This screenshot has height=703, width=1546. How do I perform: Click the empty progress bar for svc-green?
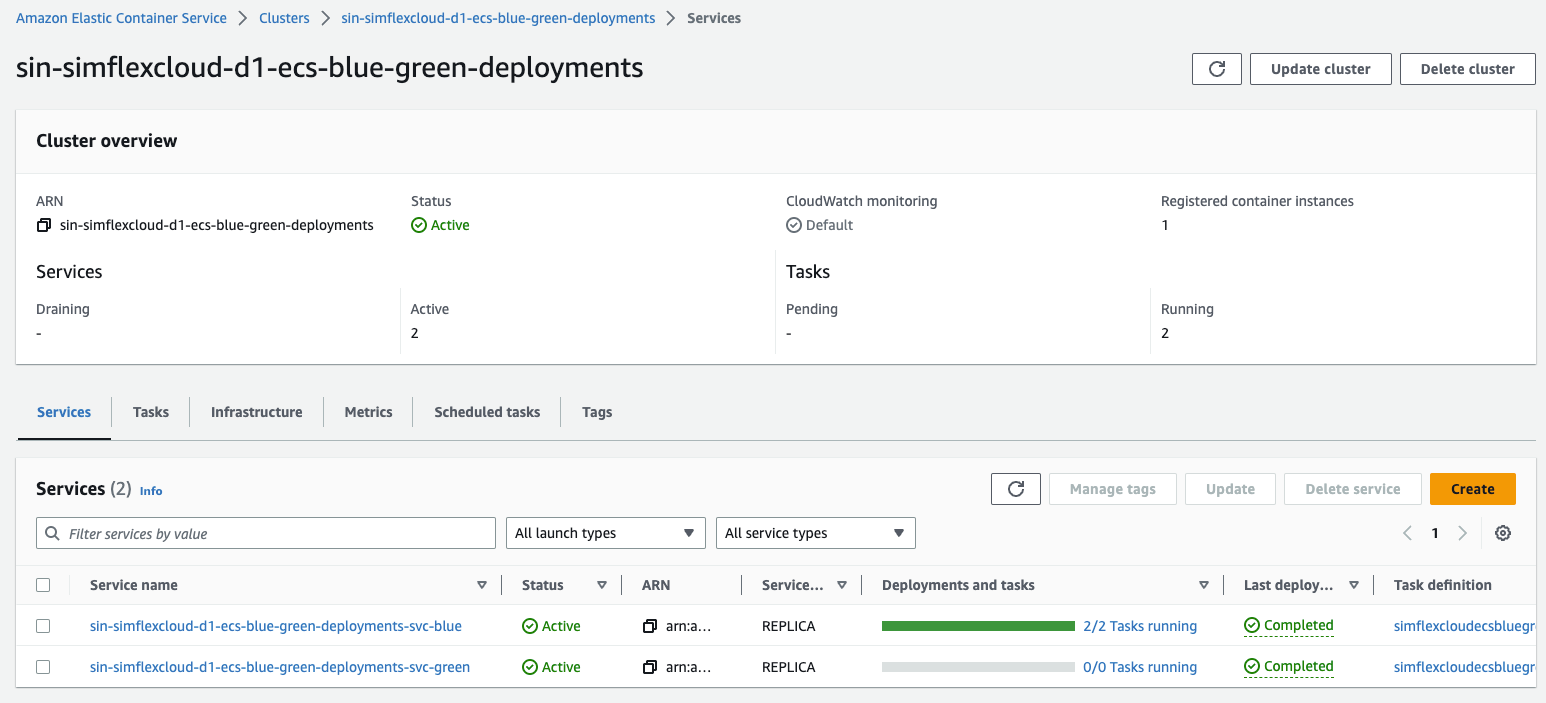click(978, 667)
